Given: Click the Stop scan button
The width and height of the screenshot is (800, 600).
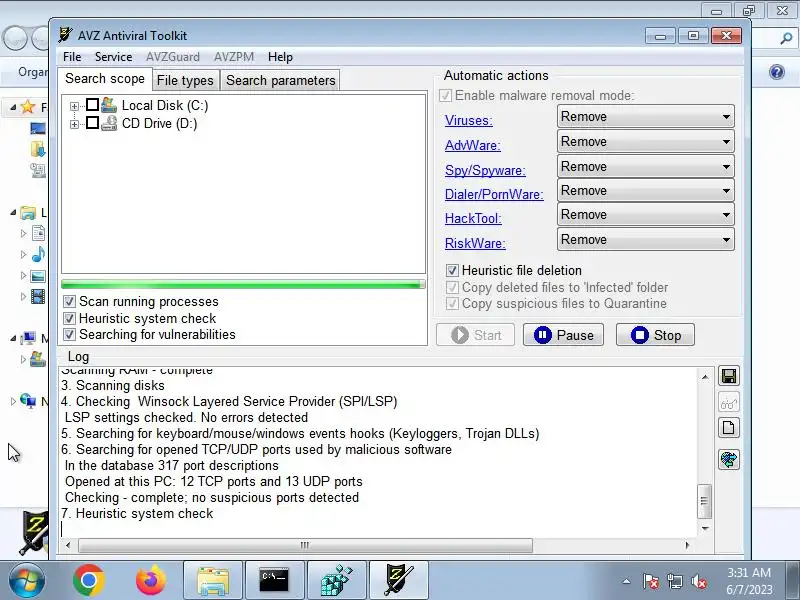Looking at the screenshot, I should (x=655, y=335).
